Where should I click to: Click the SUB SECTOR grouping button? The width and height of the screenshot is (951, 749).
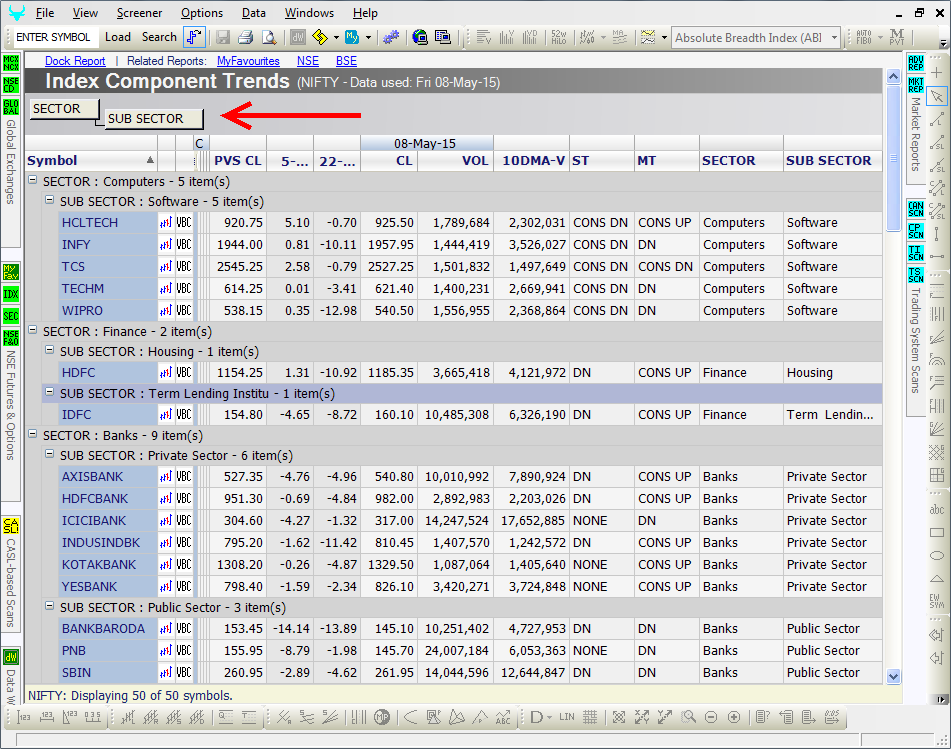point(154,119)
